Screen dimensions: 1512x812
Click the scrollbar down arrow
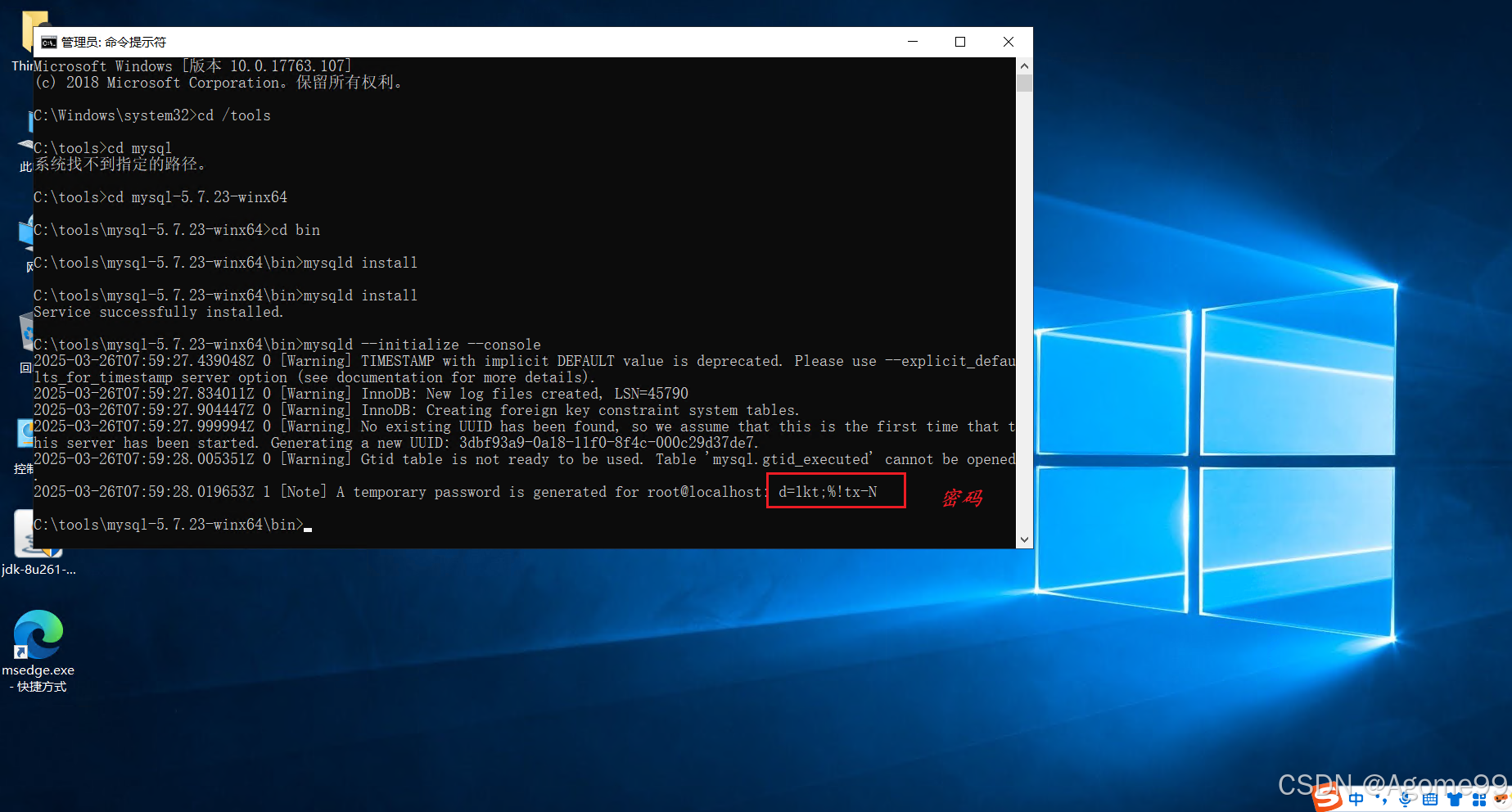(1024, 539)
